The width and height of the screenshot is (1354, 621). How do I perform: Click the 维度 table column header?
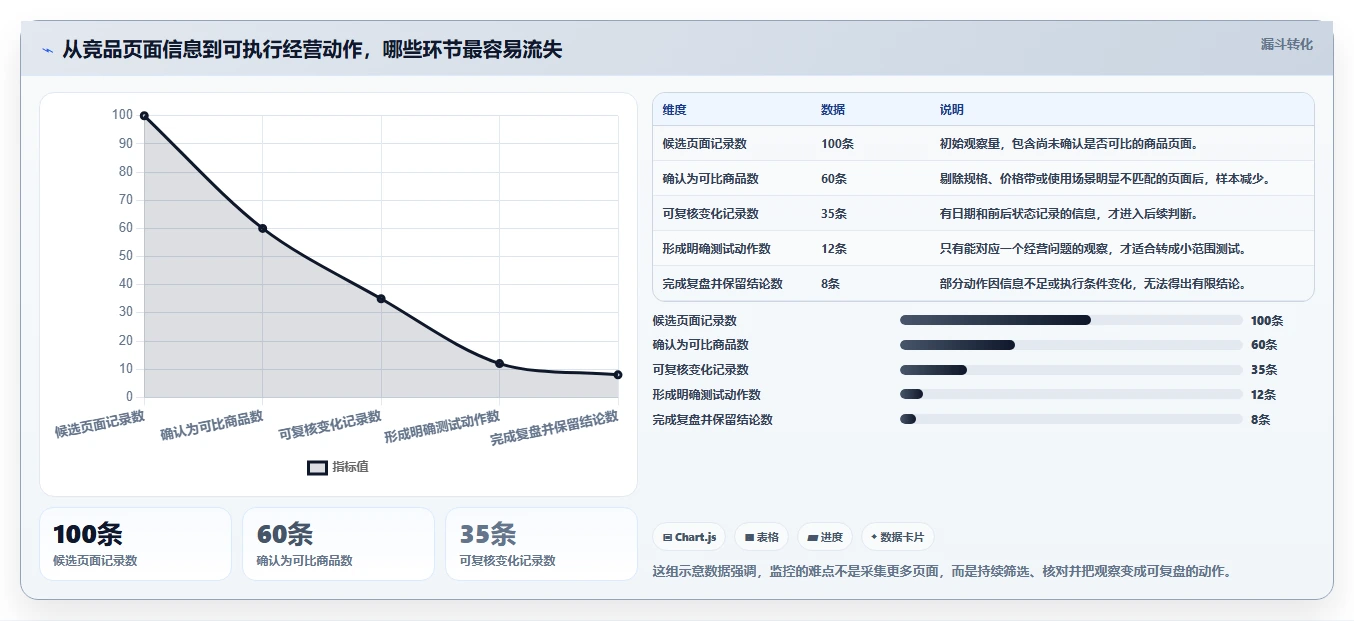[674, 110]
